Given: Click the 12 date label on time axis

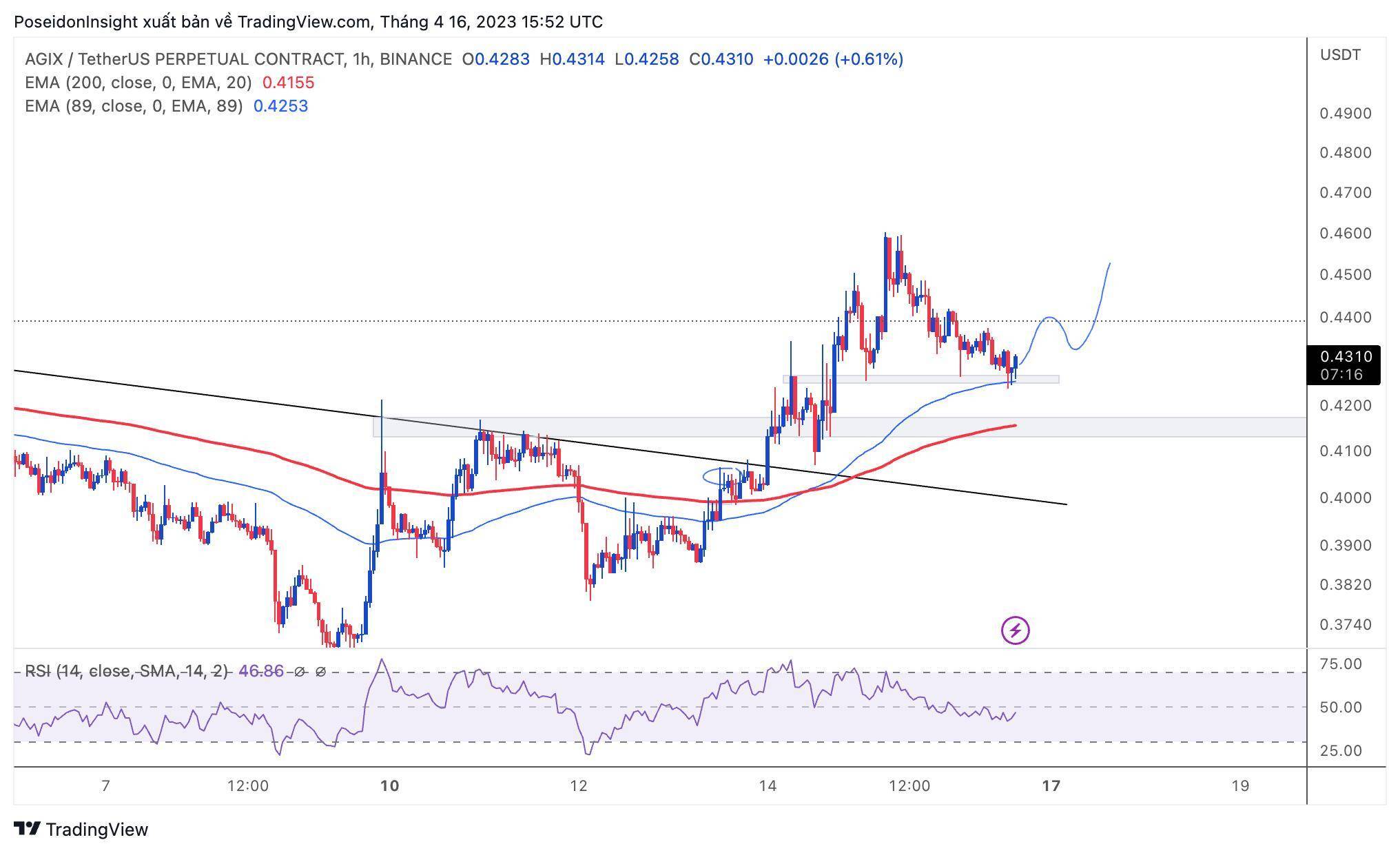Looking at the screenshot, I should 579,785.
